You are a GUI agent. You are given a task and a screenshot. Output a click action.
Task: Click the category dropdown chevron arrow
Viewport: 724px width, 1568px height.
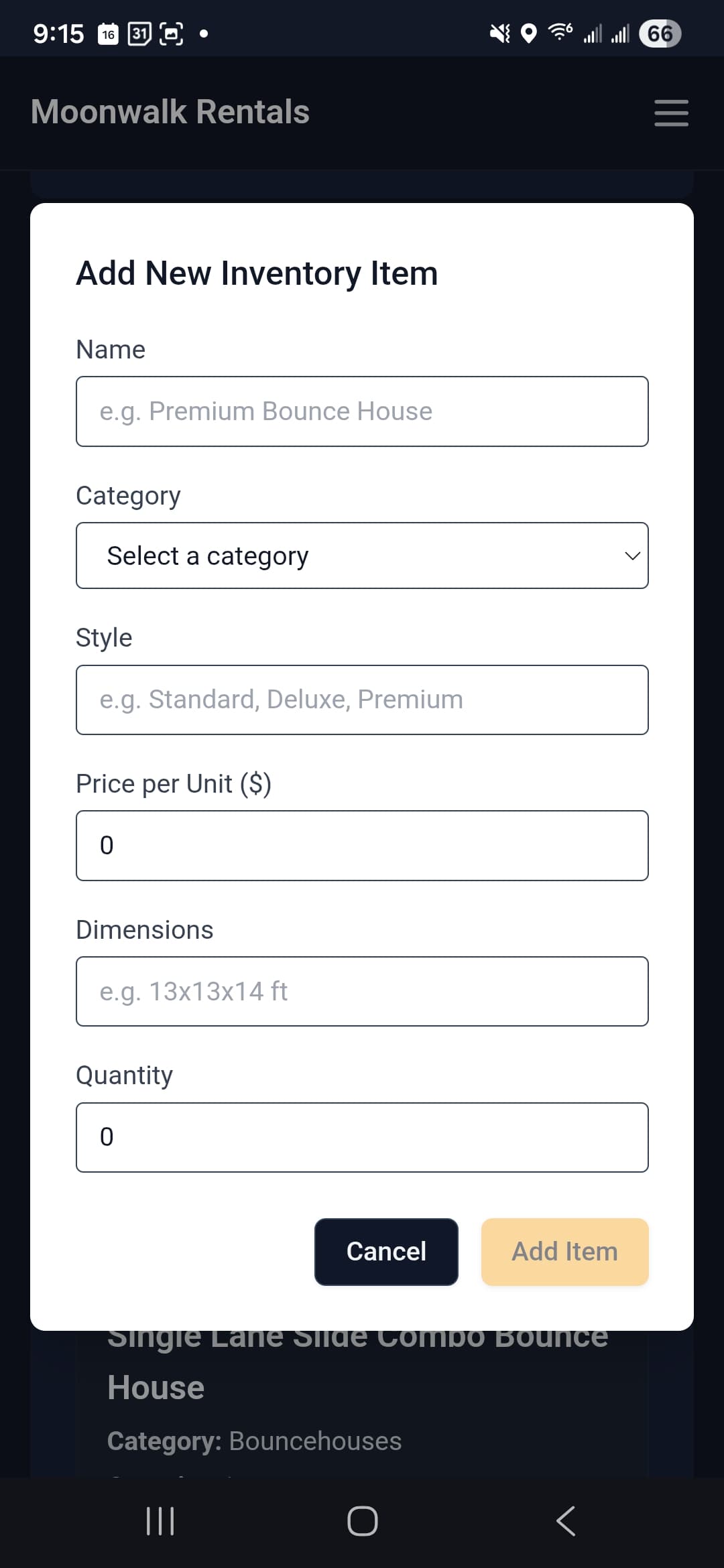(x=631, y=556)
